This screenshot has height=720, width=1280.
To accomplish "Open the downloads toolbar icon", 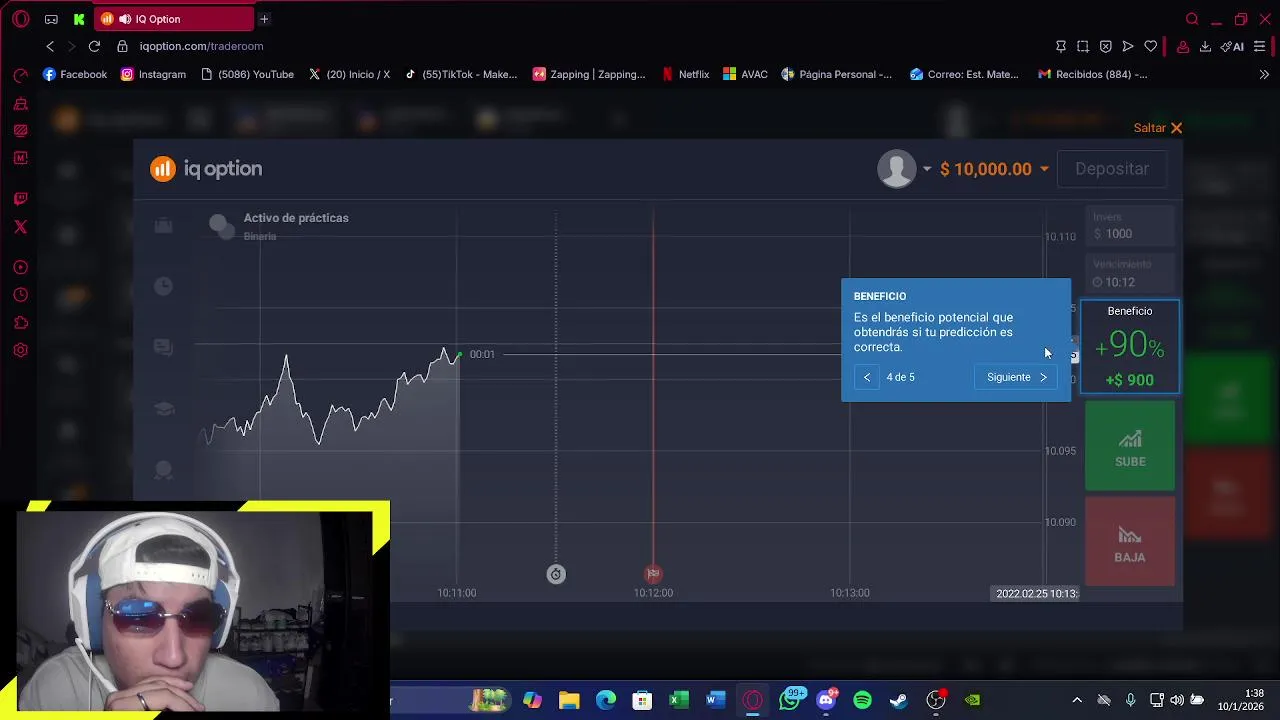I will click(1205, 46).
